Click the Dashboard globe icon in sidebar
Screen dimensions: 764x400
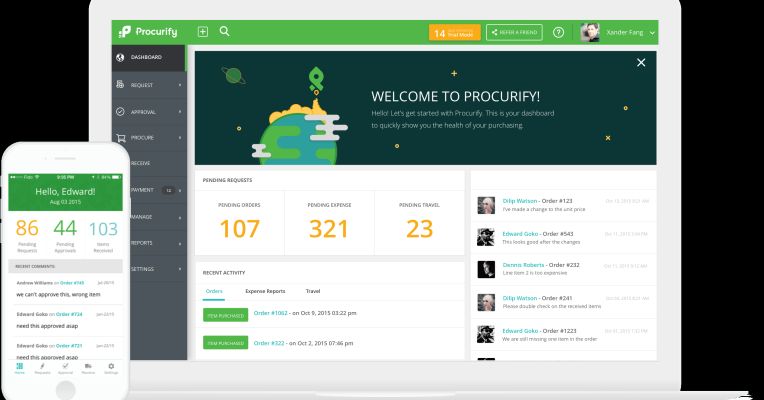(x=120, y=57)
